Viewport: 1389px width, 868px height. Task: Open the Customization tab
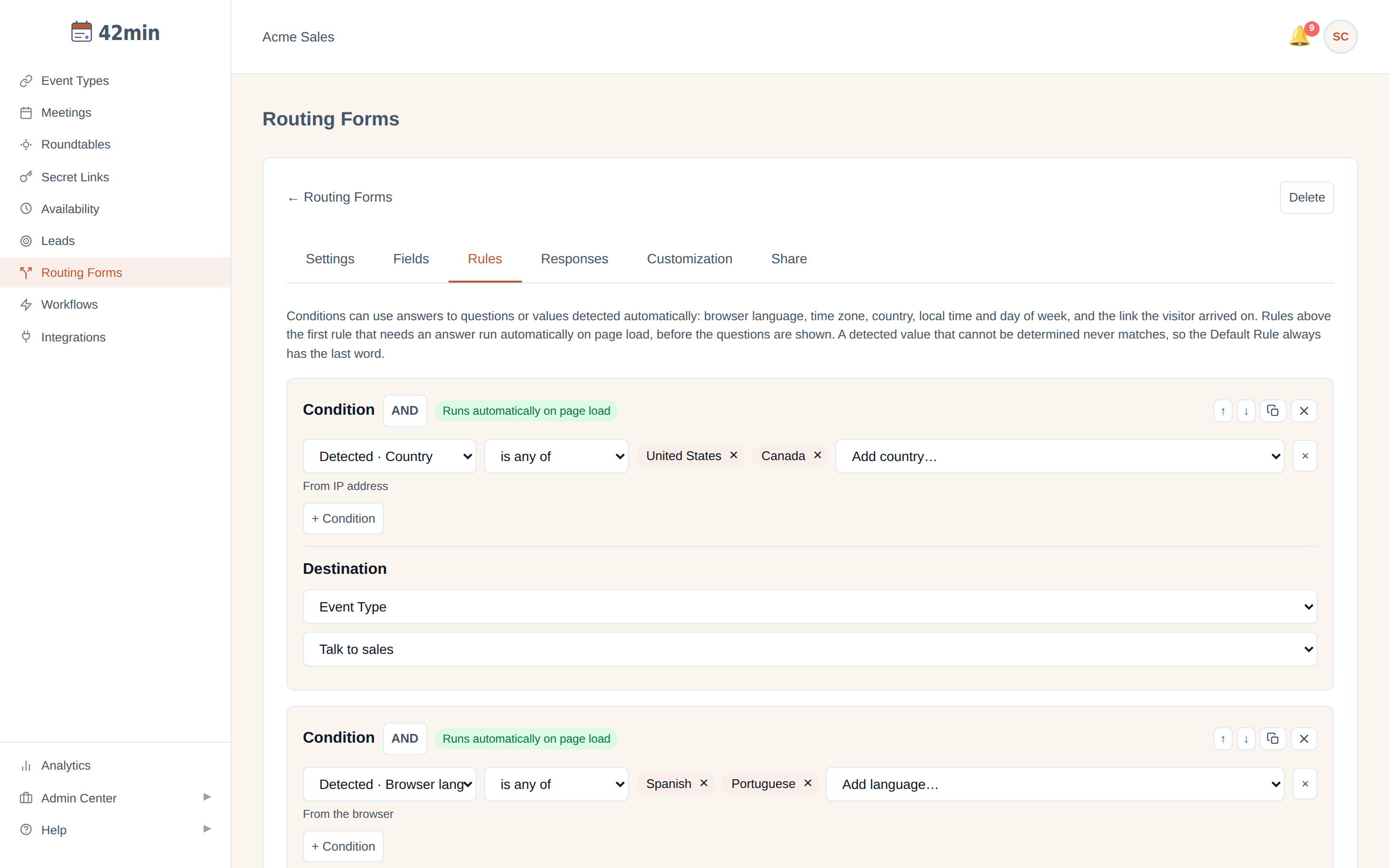point(689,259)
